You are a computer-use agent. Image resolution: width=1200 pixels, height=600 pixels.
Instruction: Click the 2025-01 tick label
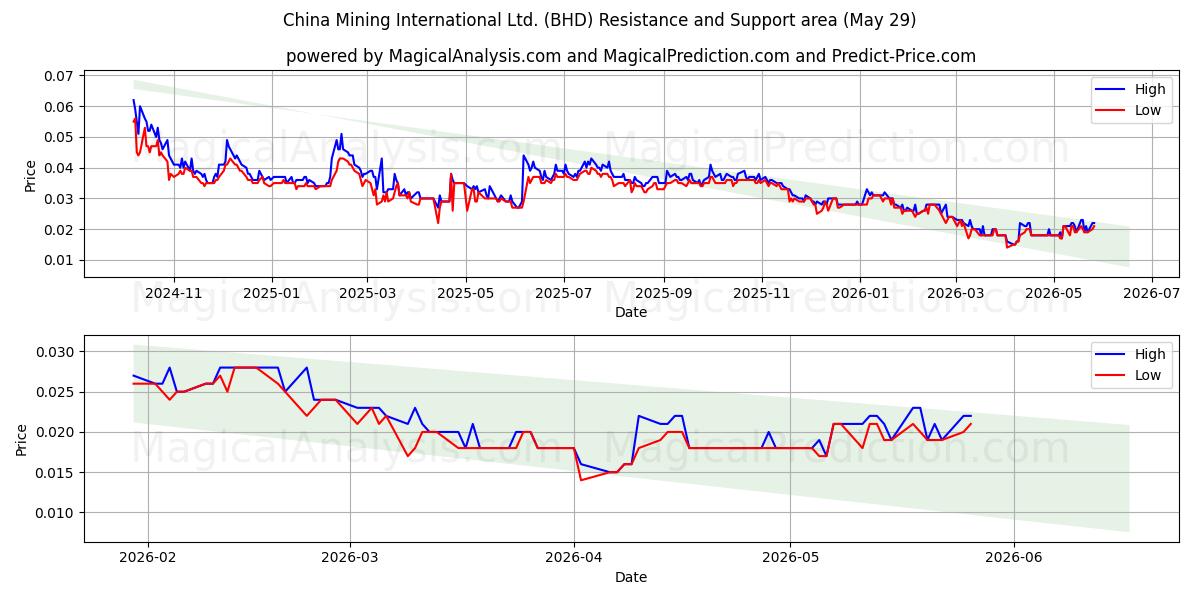(272, 294)
